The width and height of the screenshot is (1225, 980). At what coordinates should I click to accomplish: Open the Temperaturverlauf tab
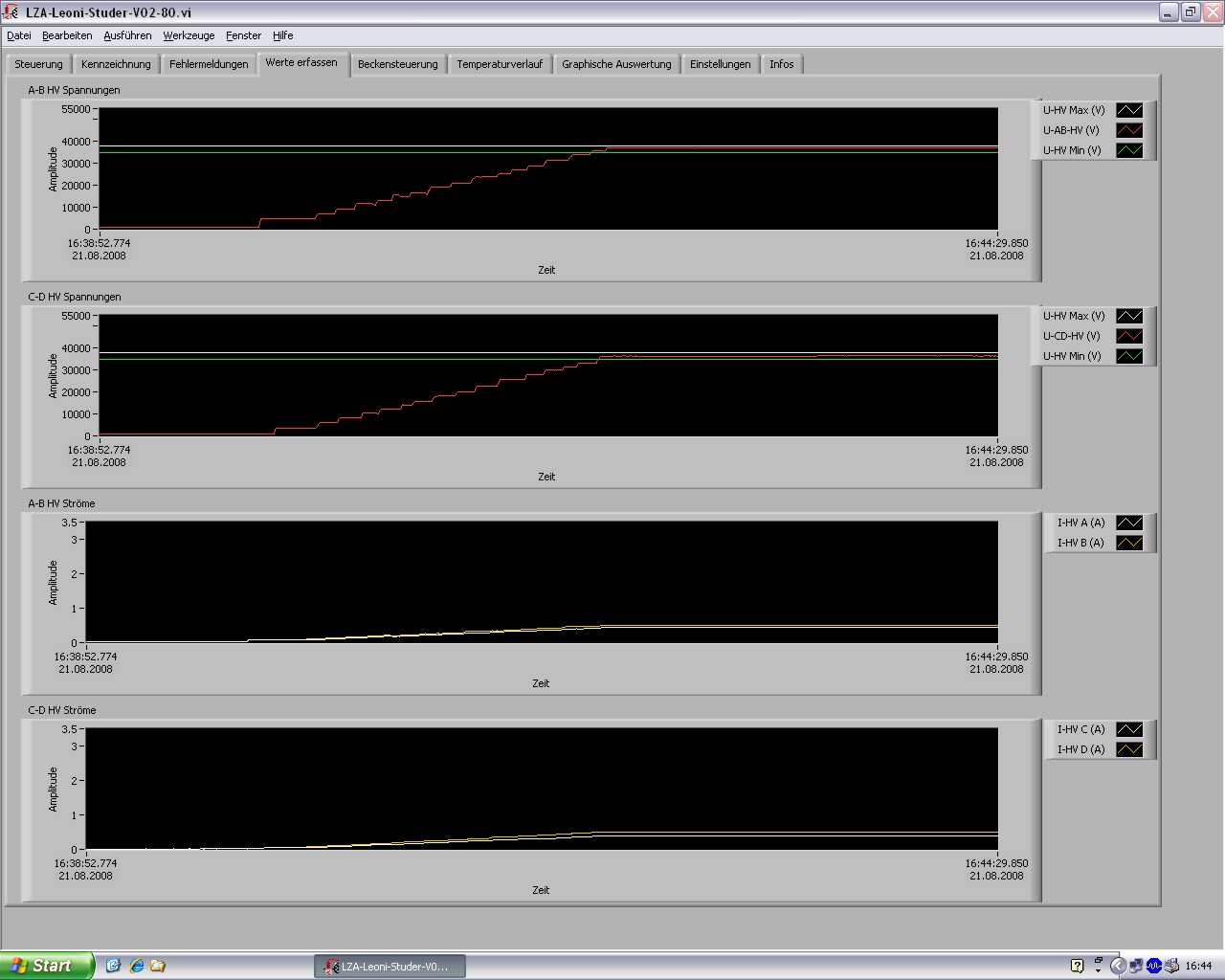[x=500, y=64]
